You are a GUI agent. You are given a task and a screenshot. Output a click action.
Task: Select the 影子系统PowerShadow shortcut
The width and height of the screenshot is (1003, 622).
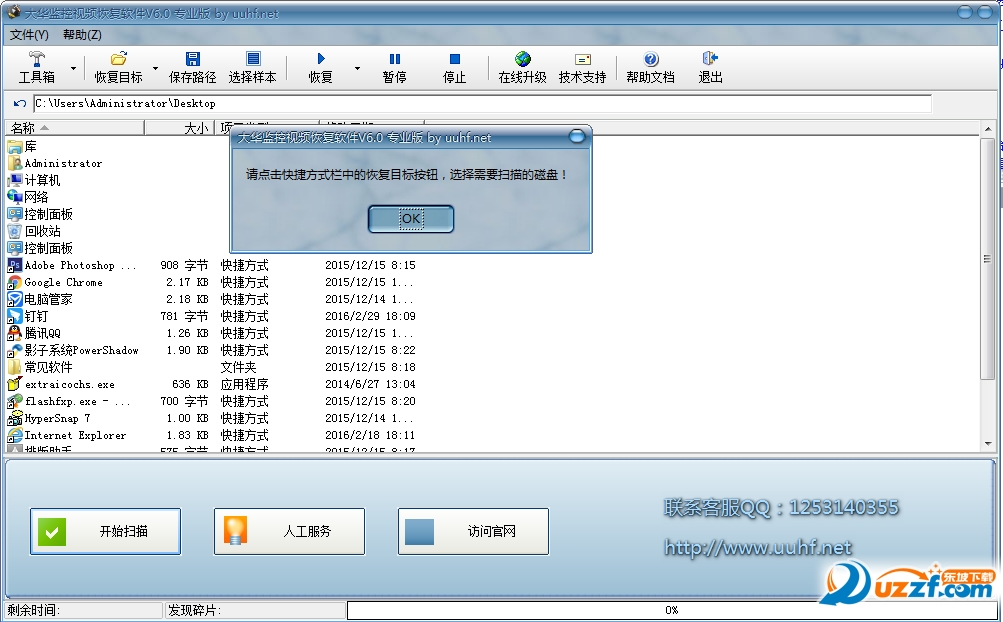click(73, 350)
